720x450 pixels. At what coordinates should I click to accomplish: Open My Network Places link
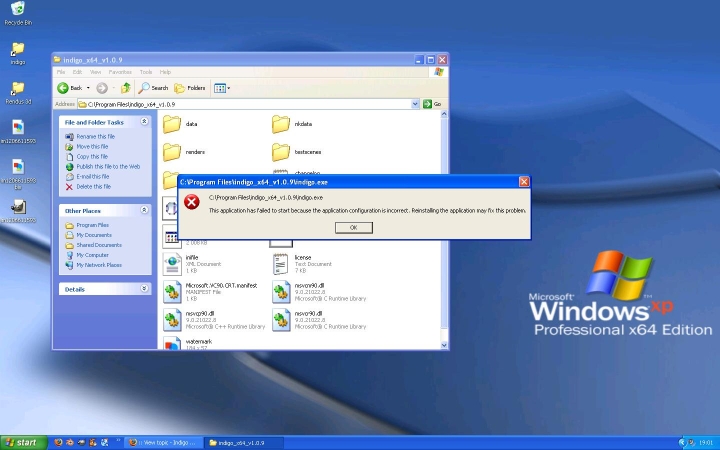coord(99,265)
